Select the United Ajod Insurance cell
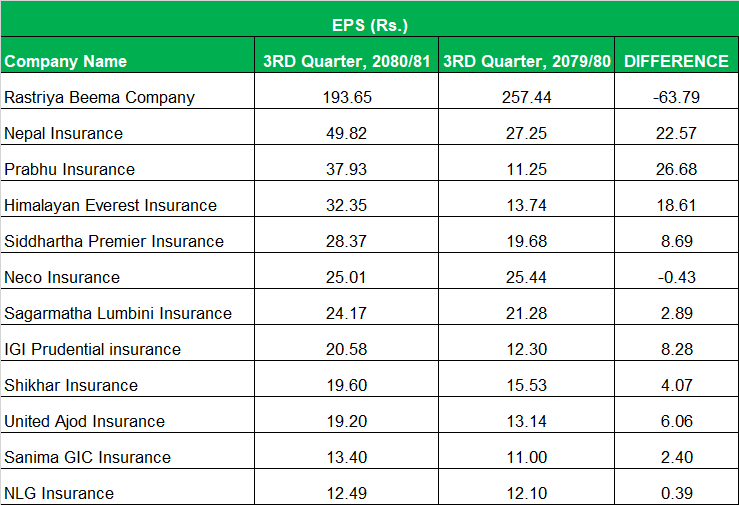The width and height of the screenshot is (739, 505). (x=85, y=421)
